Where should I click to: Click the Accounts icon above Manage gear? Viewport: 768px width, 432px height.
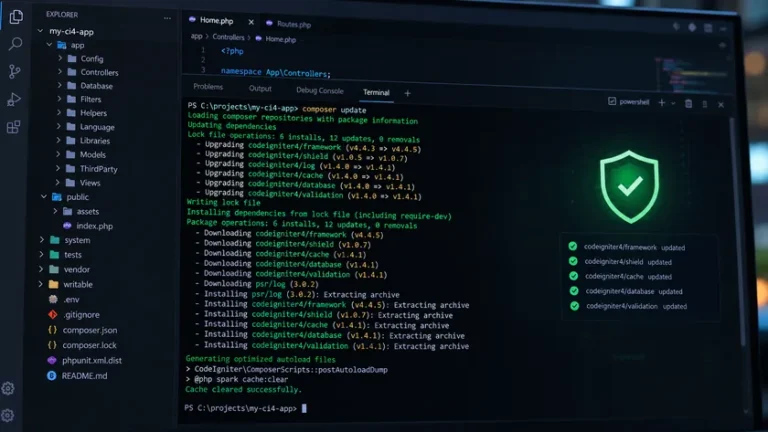click(8, 388)
